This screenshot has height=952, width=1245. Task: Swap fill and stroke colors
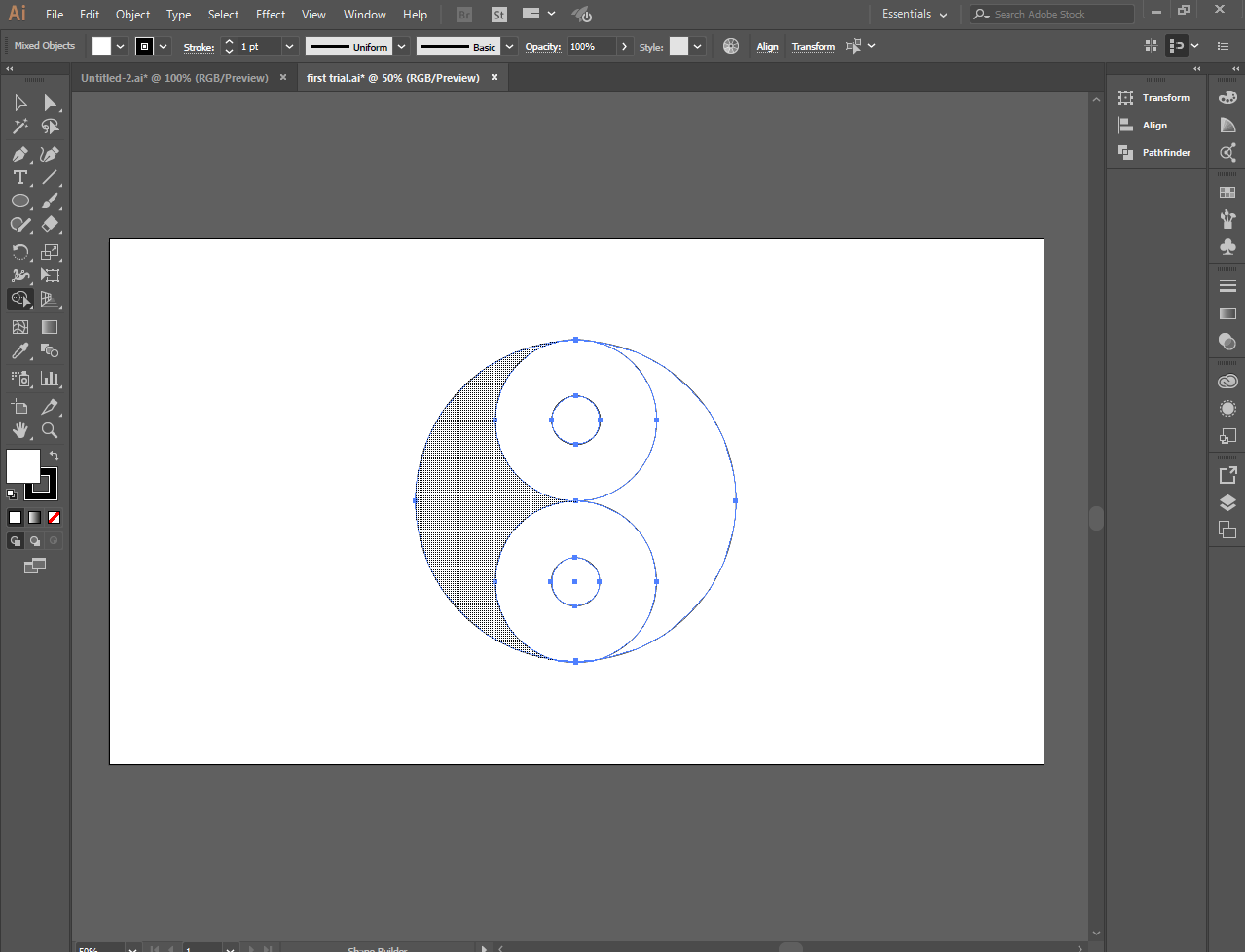(55, 456)
